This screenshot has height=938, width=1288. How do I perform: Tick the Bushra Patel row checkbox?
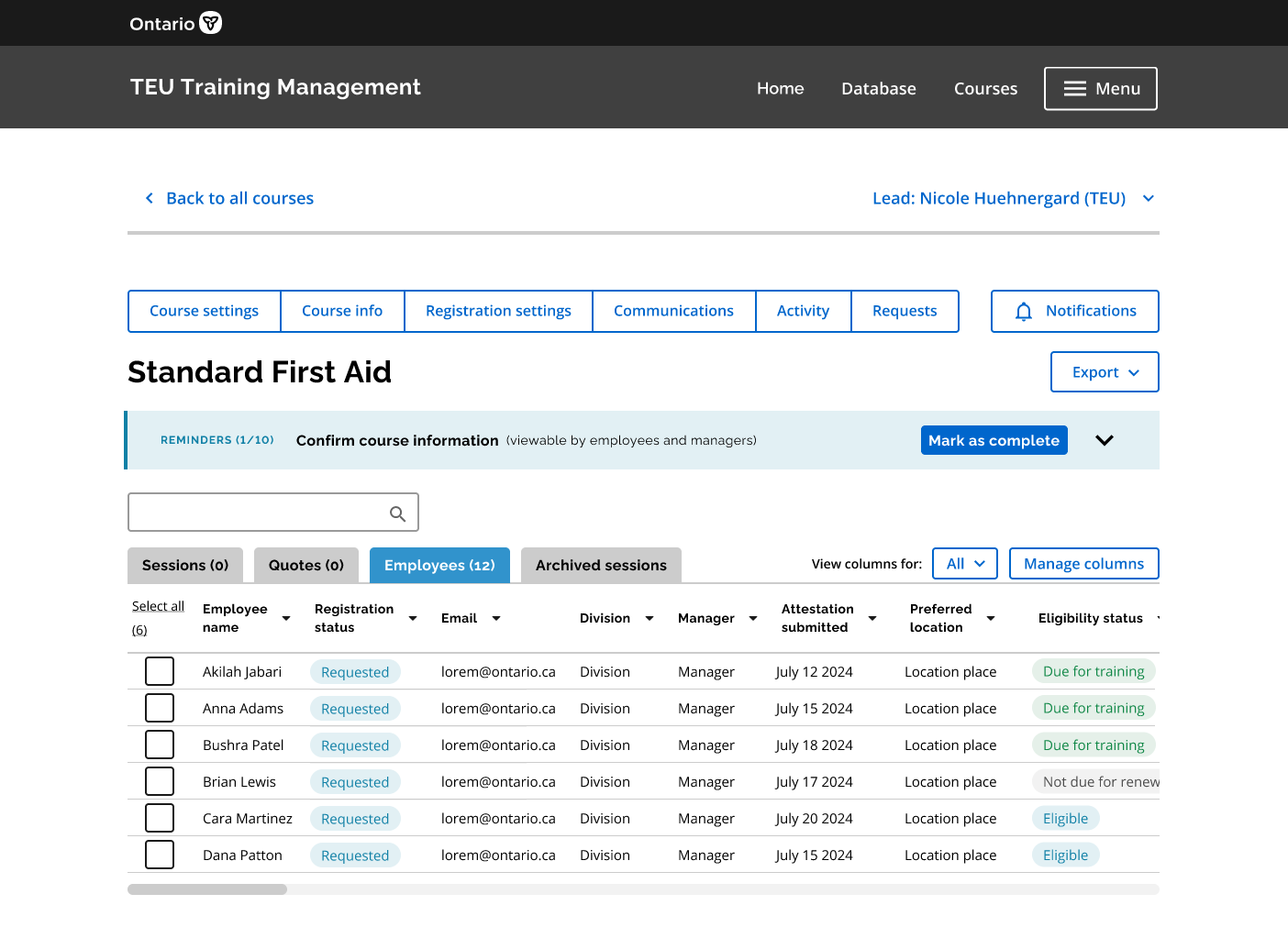tap(160, 745)
